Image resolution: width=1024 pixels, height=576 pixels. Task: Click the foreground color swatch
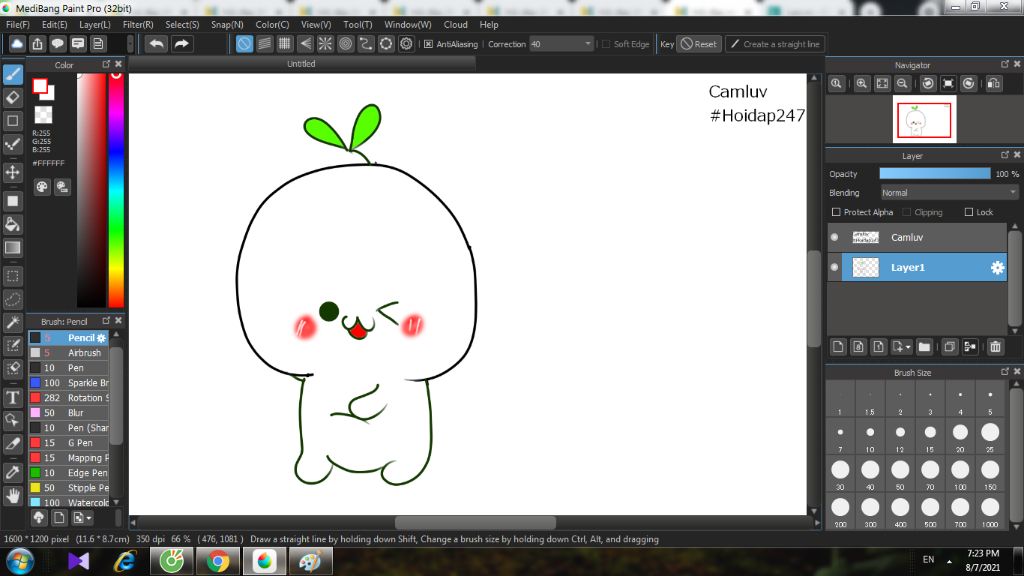40,86
